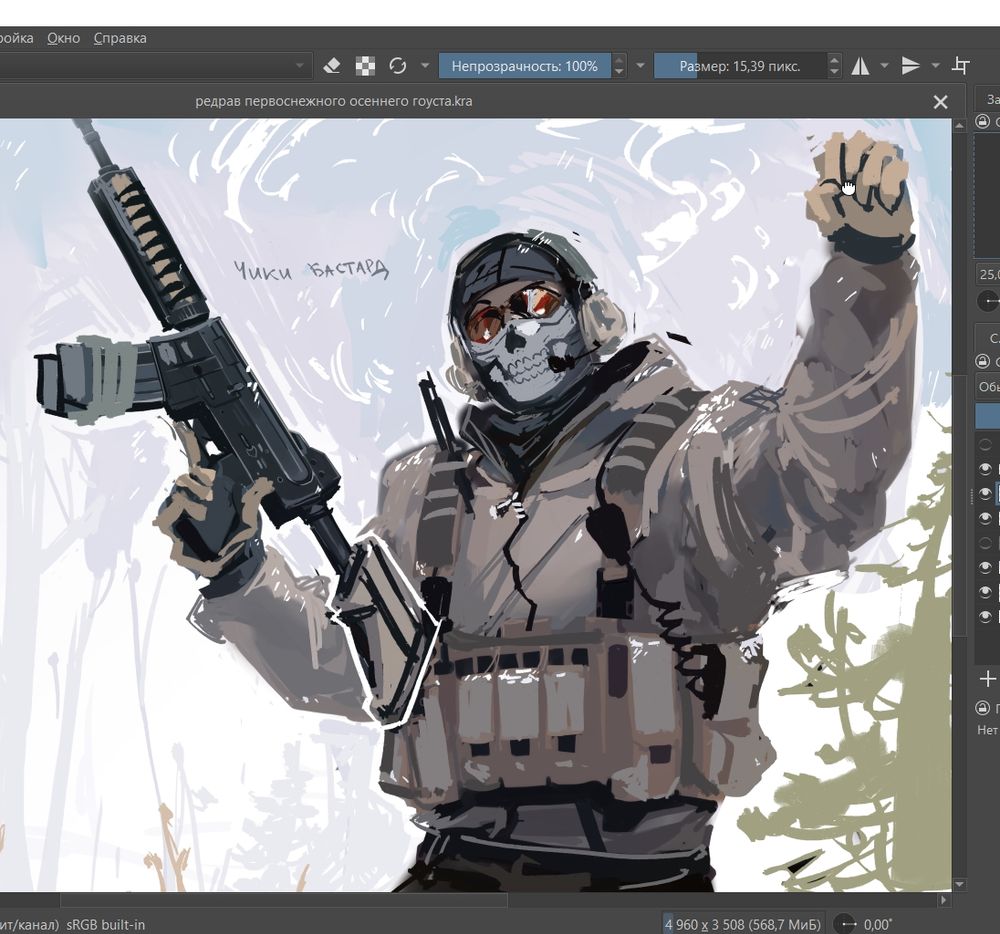Hide the bottommost layer via eye icon
Screen dimensions: 1000x934
coord(985,617)
